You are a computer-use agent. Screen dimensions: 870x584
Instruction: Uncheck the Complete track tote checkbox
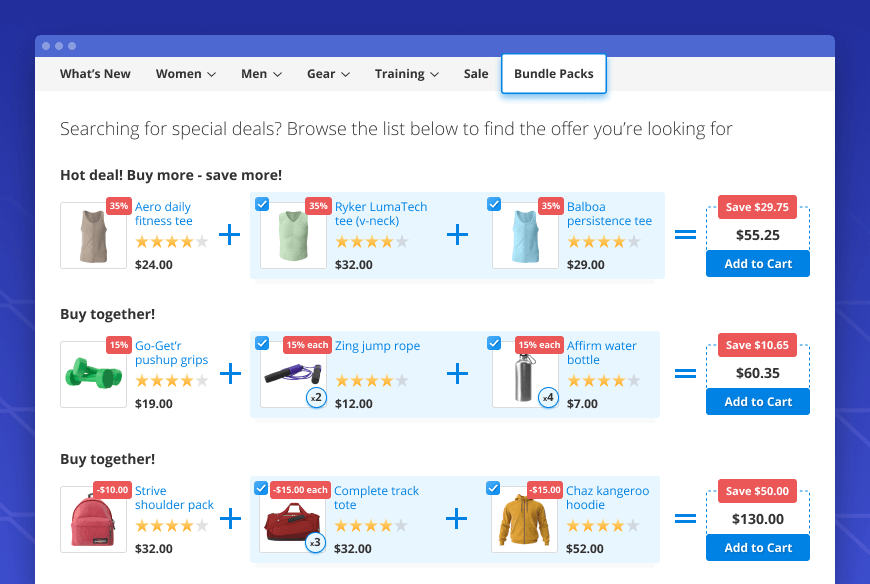[x=262, y=488]
